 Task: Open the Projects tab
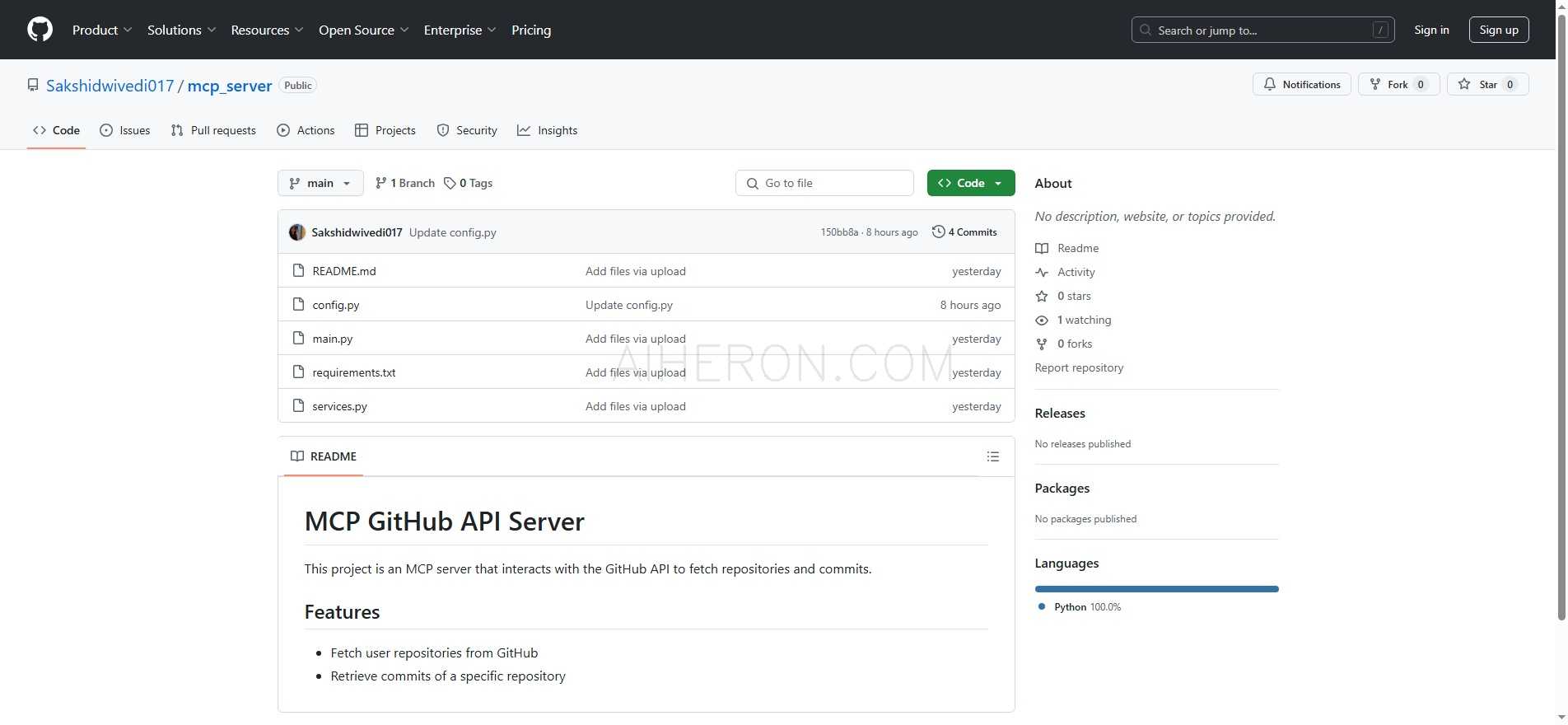click(385, 130)
